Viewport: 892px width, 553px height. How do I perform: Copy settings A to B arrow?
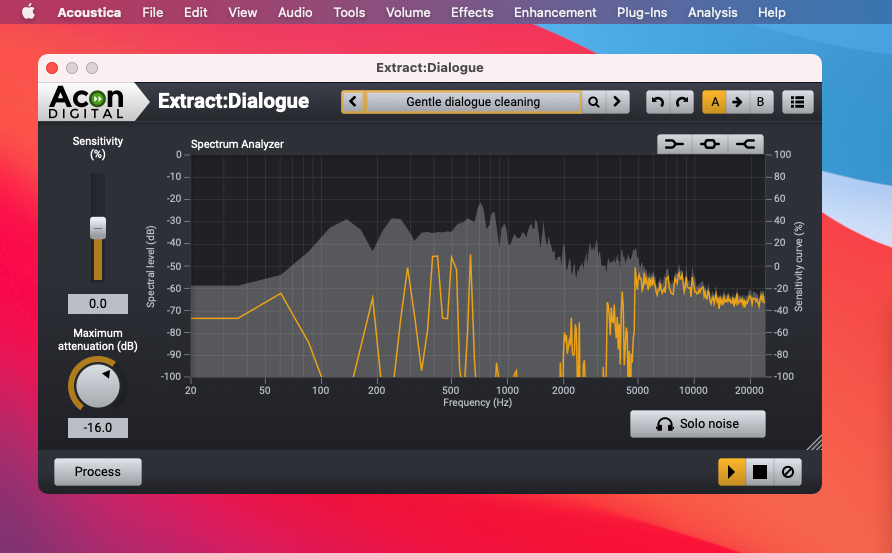pos(737,102)
